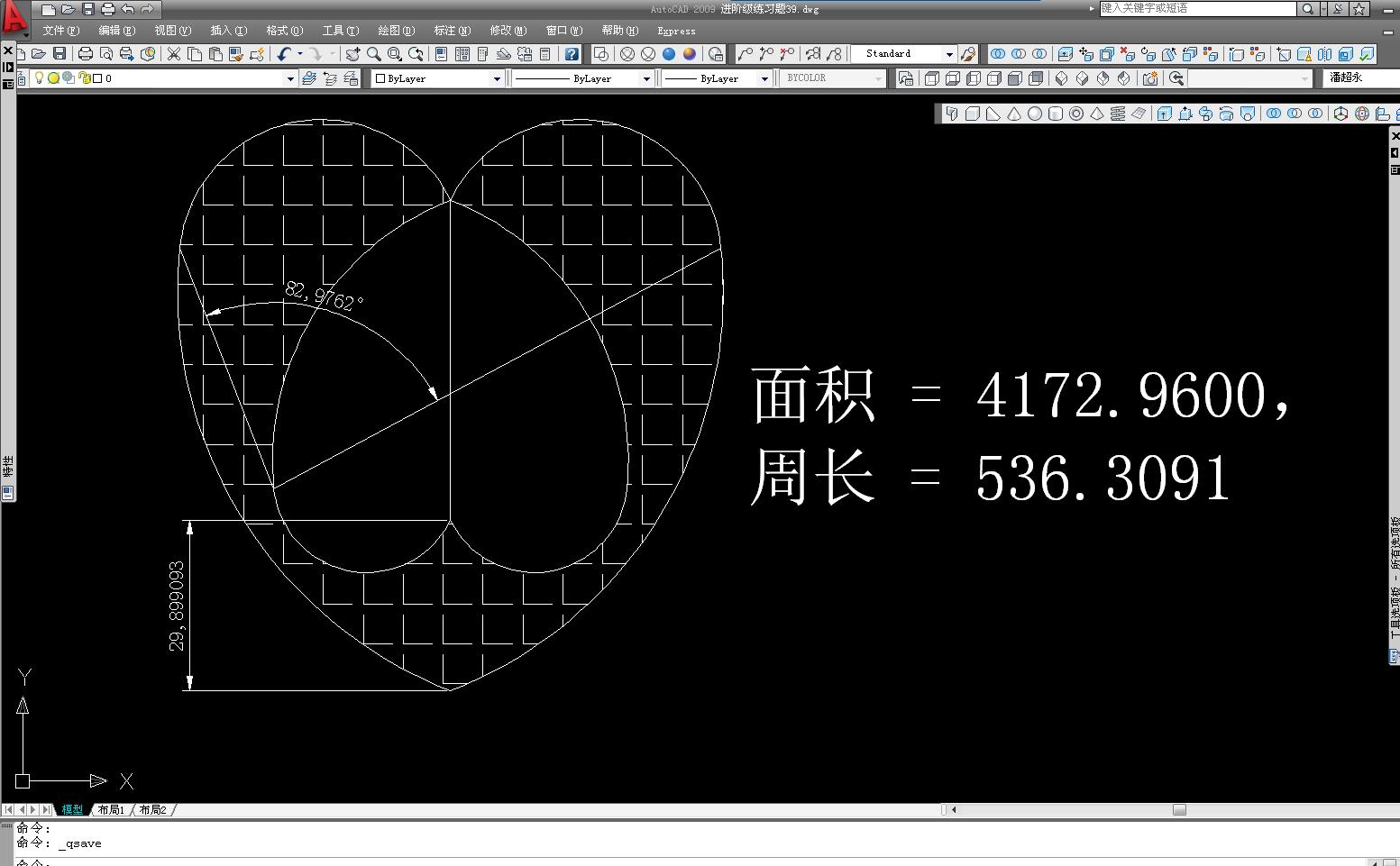This screenshot has width=1400, height=866.
Task: Click the 29.899093 vertical dimension text
Action: [177, 606]
